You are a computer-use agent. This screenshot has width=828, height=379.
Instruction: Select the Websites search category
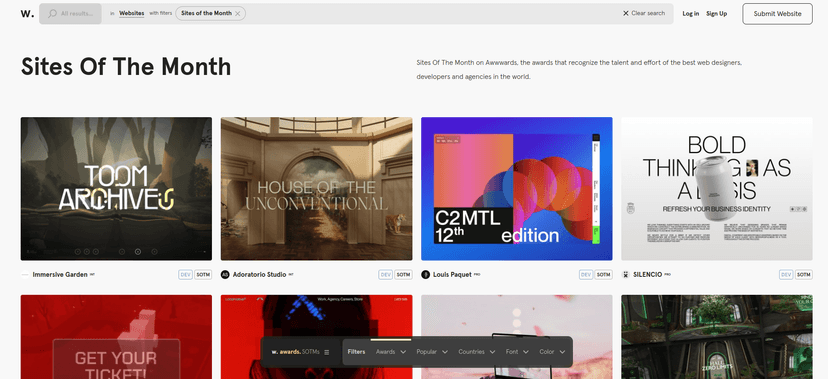(131, 13)
